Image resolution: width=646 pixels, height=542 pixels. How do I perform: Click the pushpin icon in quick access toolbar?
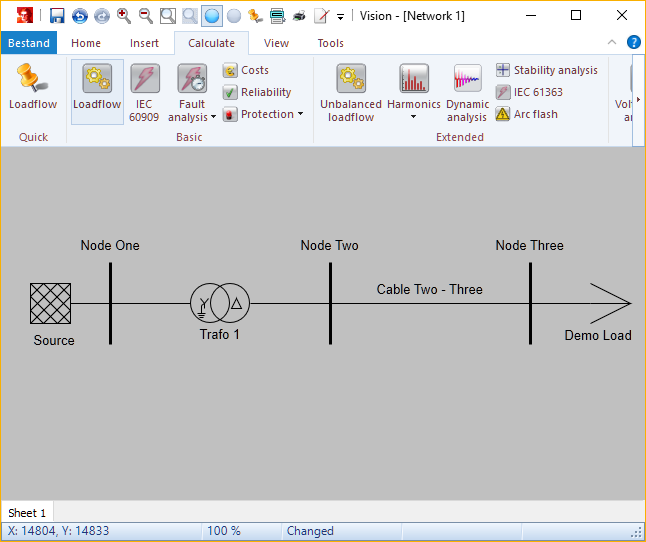[255, 16]
